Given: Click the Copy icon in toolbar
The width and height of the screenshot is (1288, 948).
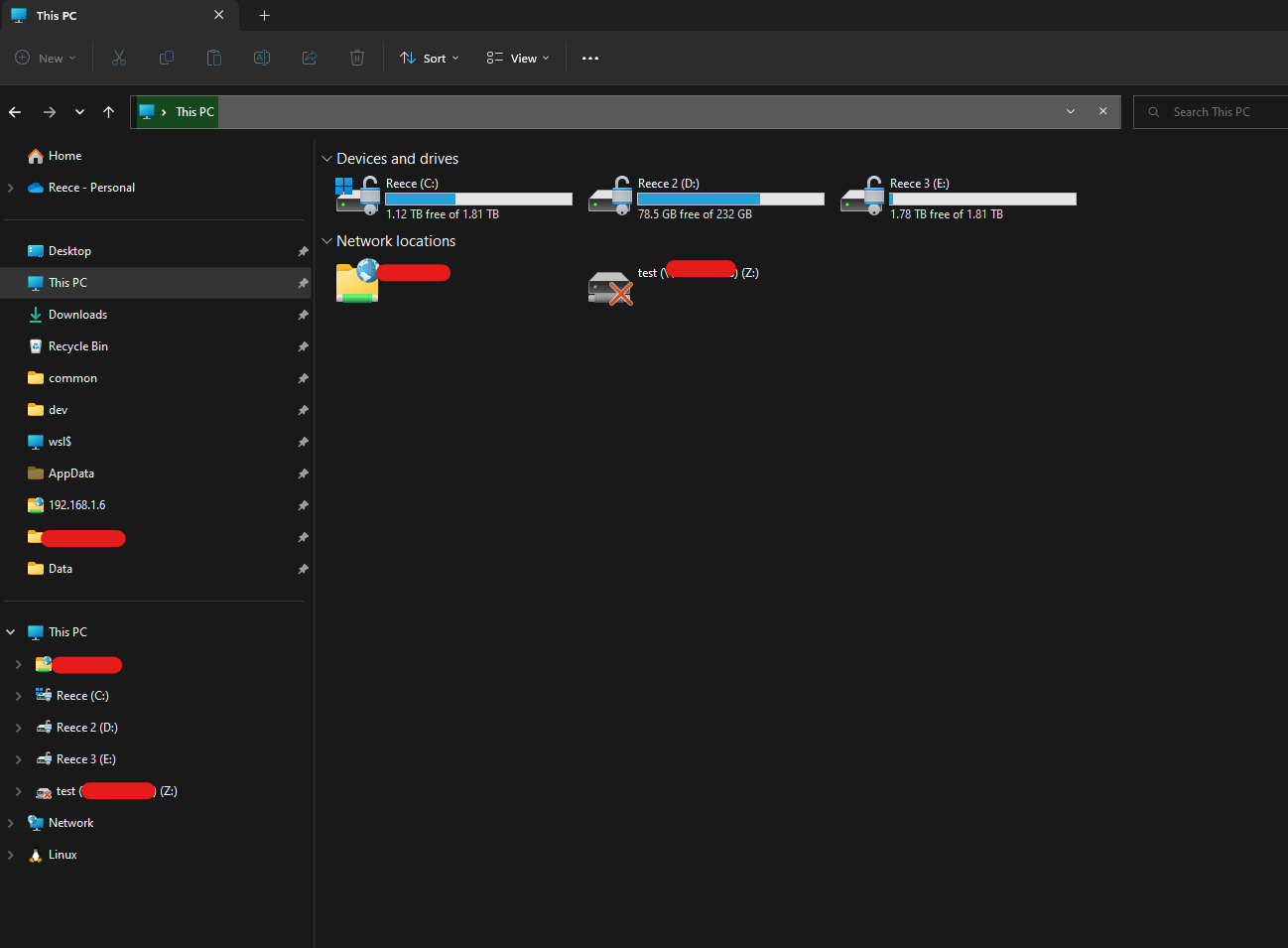Looking at the screenshot, I should 167,58.
